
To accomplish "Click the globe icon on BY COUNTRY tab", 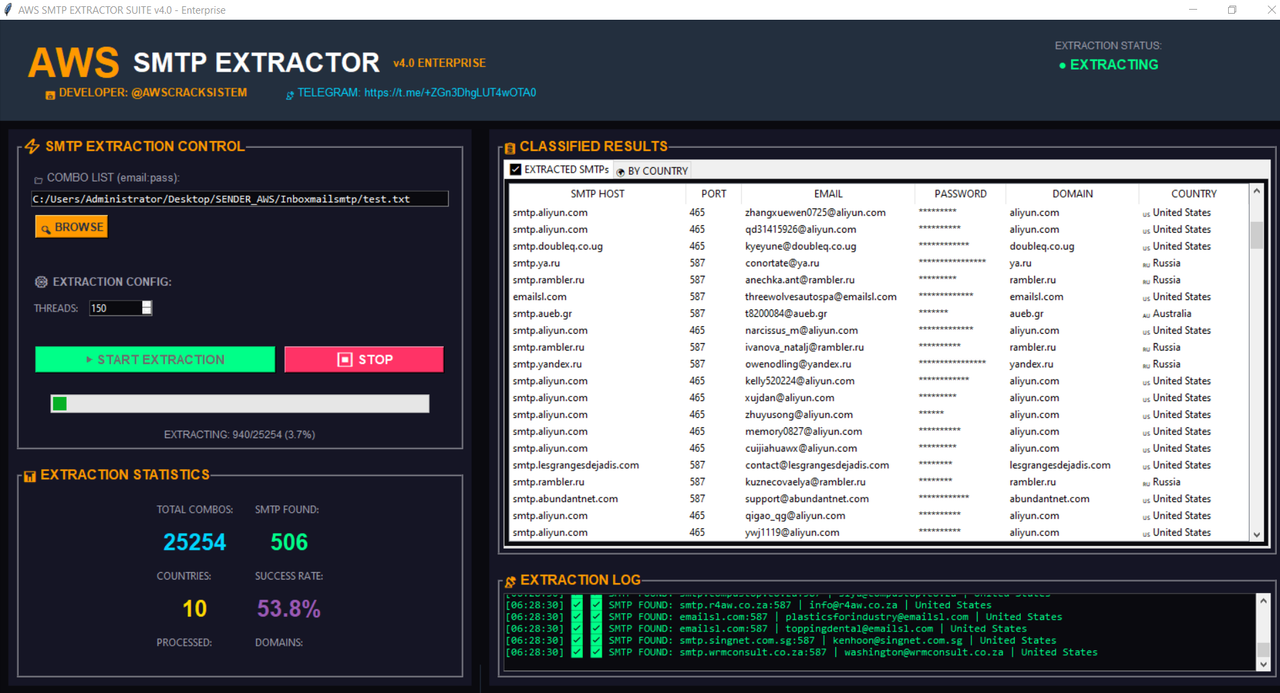I will (621, 172).
